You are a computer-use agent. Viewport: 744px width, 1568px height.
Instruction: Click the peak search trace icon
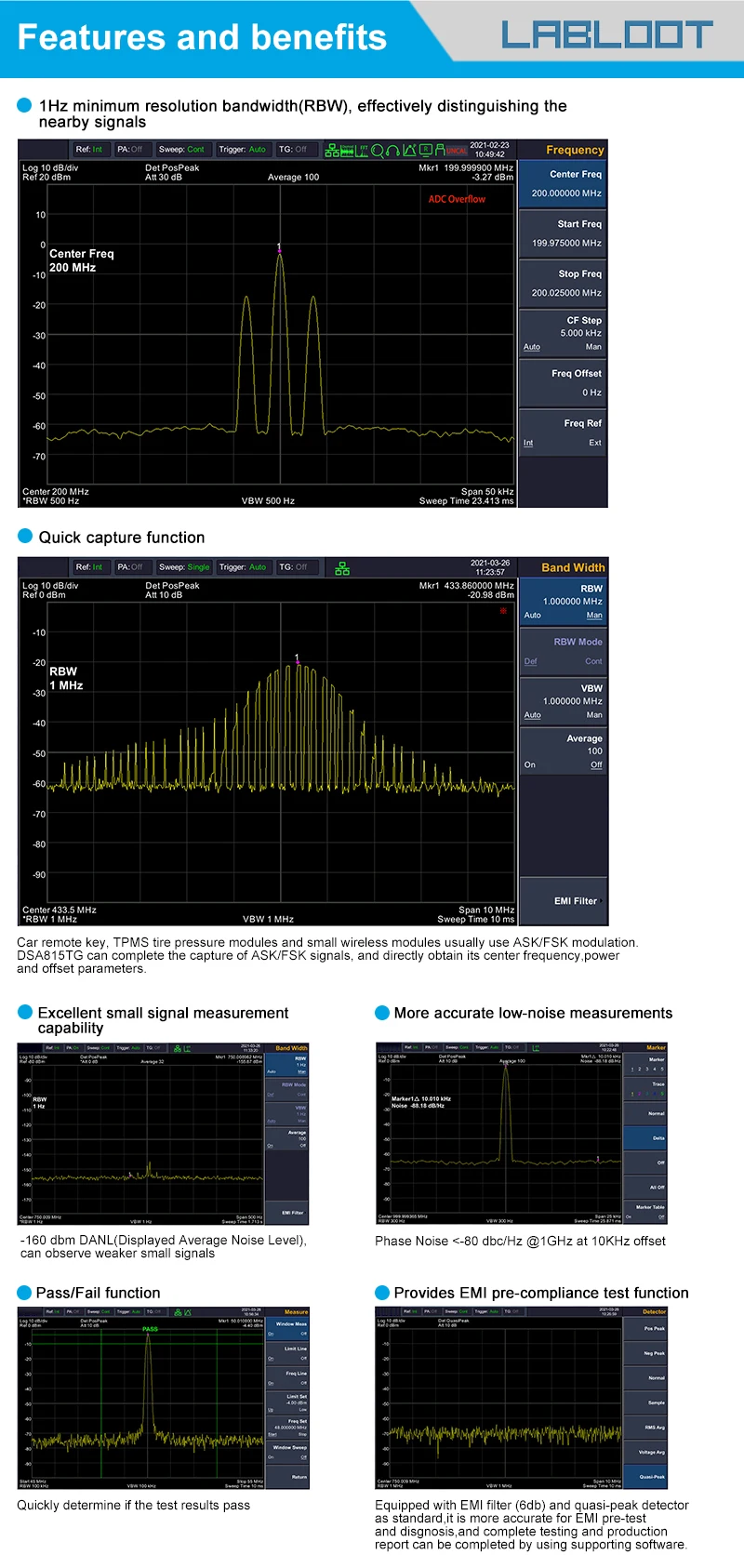point(409,150)
